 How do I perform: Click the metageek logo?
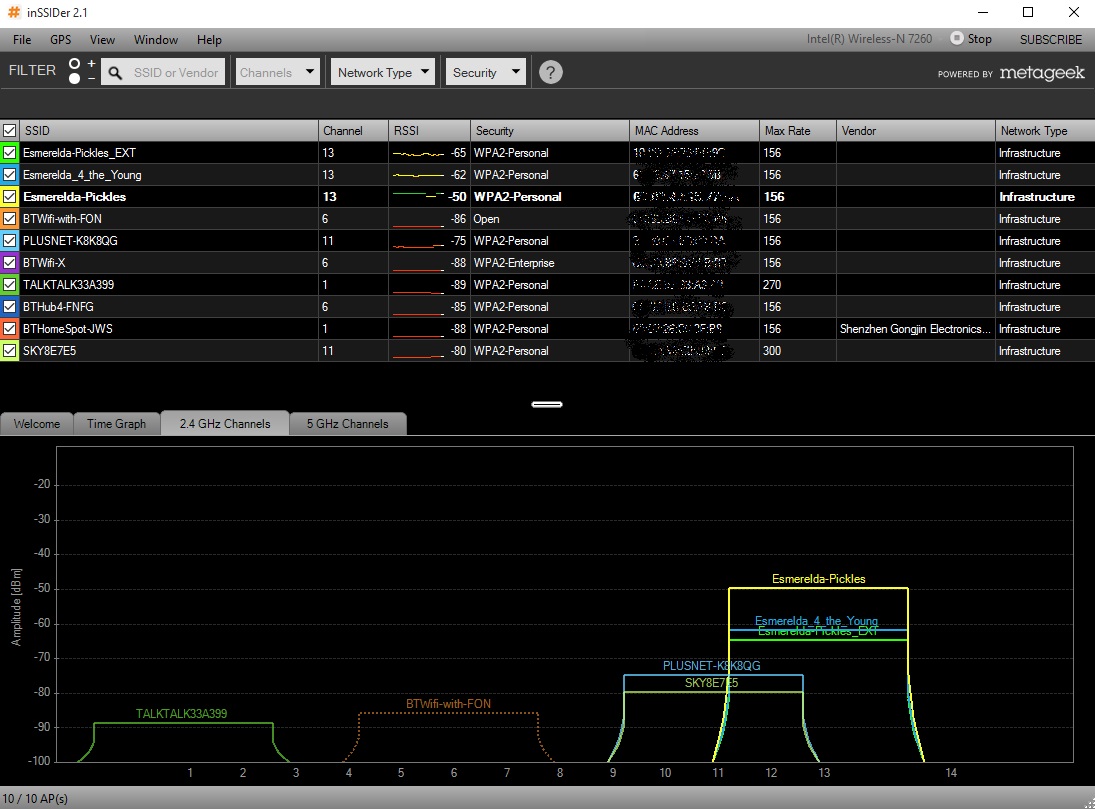coord(1010,73)
